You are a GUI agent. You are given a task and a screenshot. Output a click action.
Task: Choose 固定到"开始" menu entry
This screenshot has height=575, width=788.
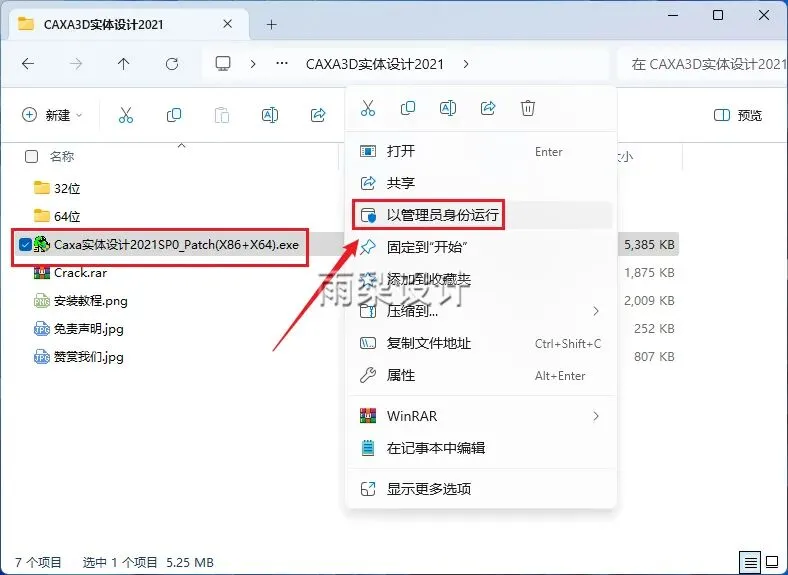[481, 247]
